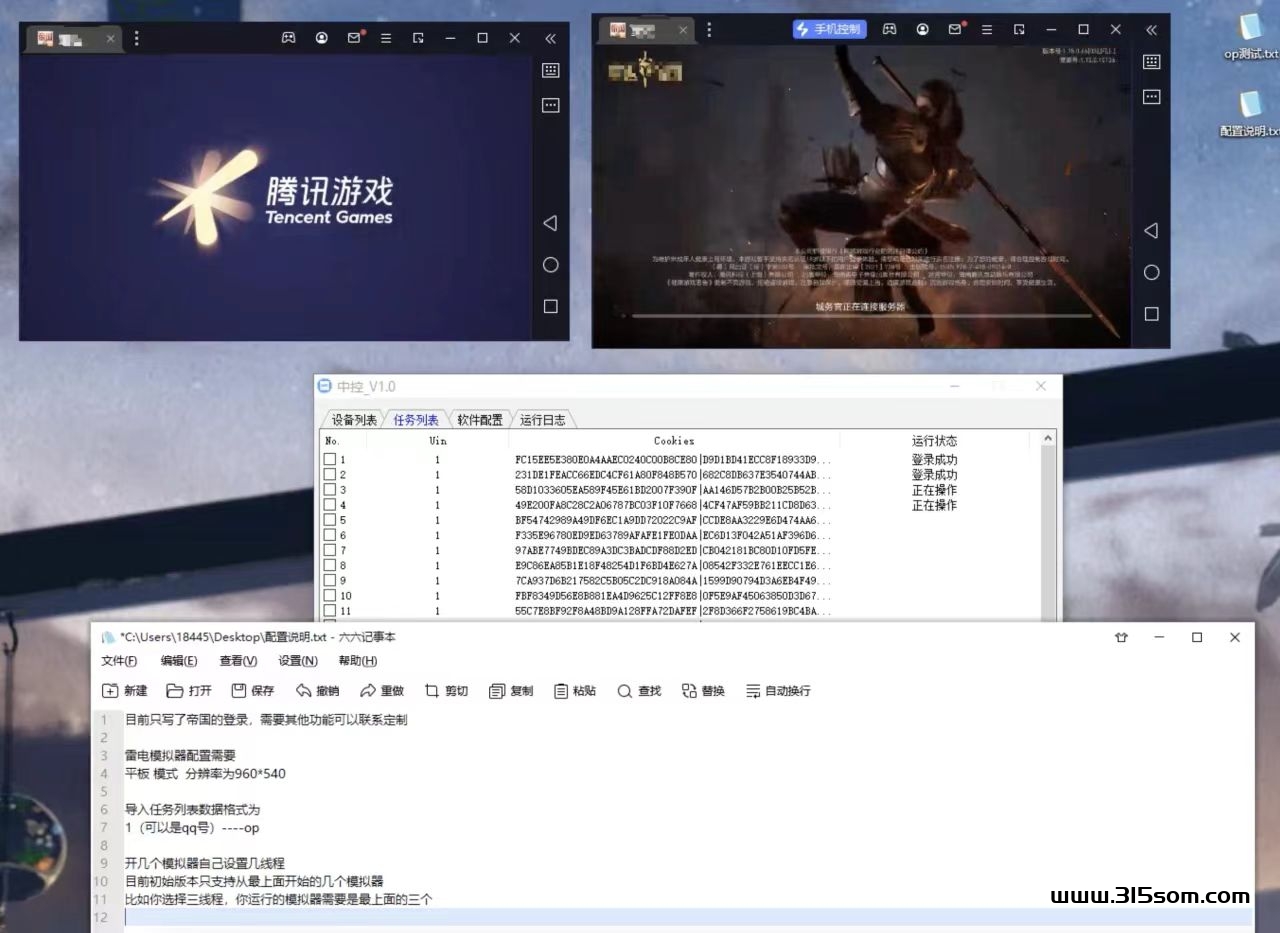Screen dimensions: 1280x933
Task: Open 编辑(E) menu in notepad
Action: 179,661
